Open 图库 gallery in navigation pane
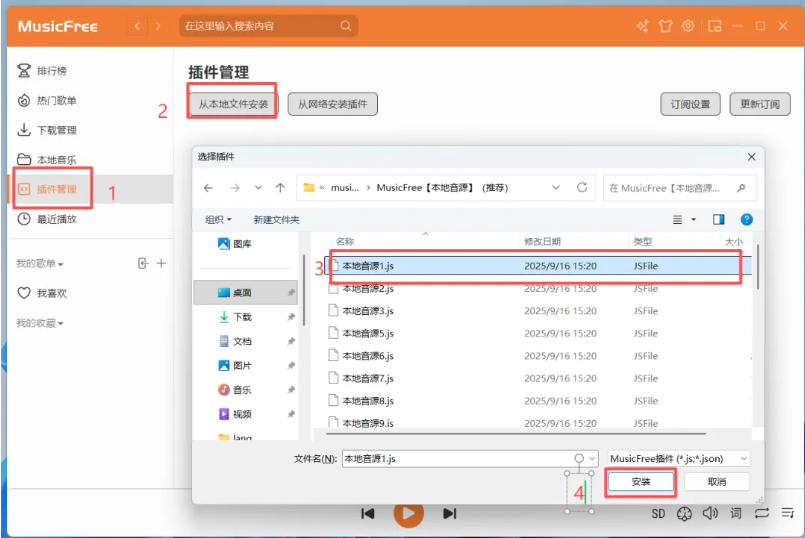 coord(235,244)
